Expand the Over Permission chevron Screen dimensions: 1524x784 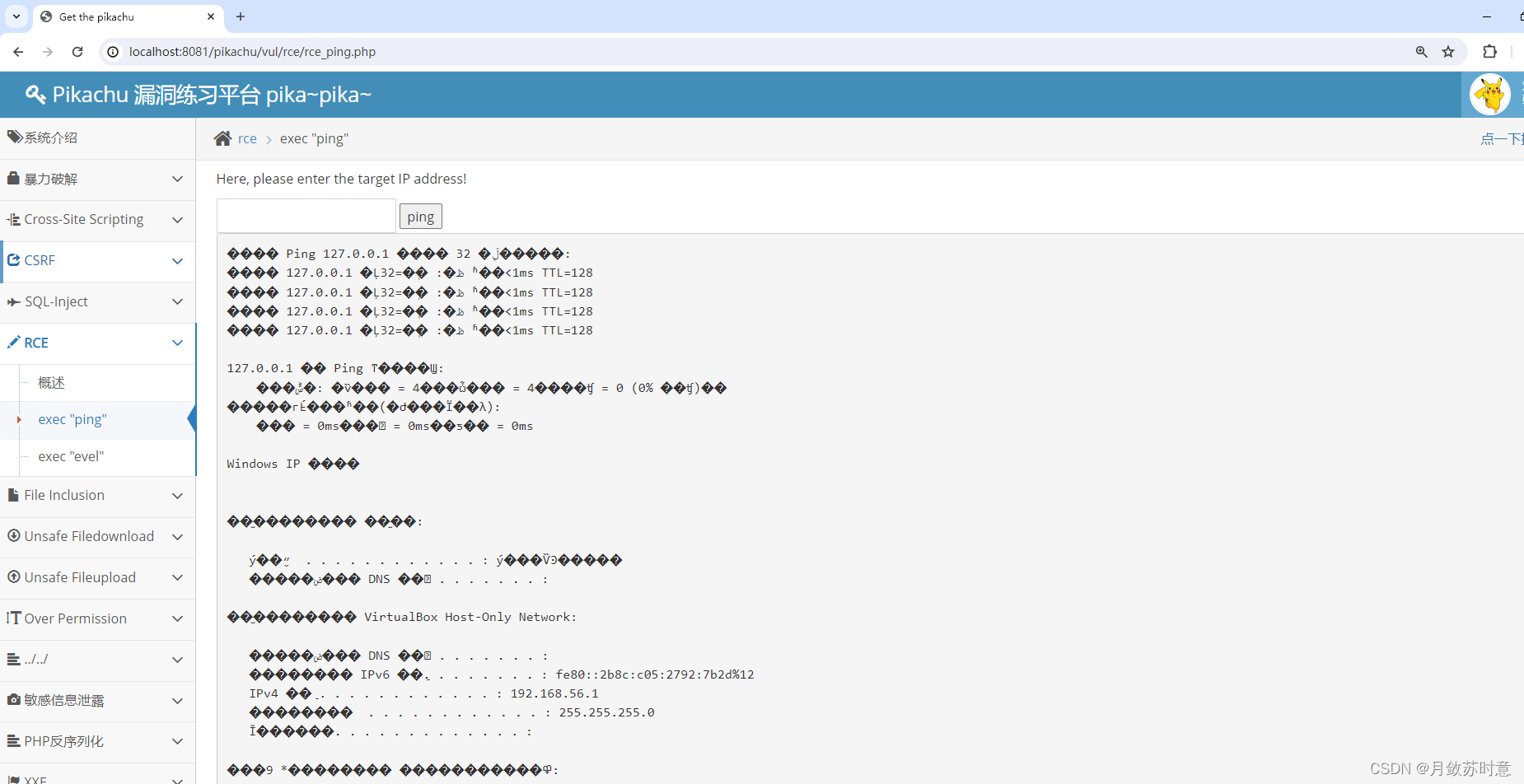pyautogui.click(x=177, y=618)
